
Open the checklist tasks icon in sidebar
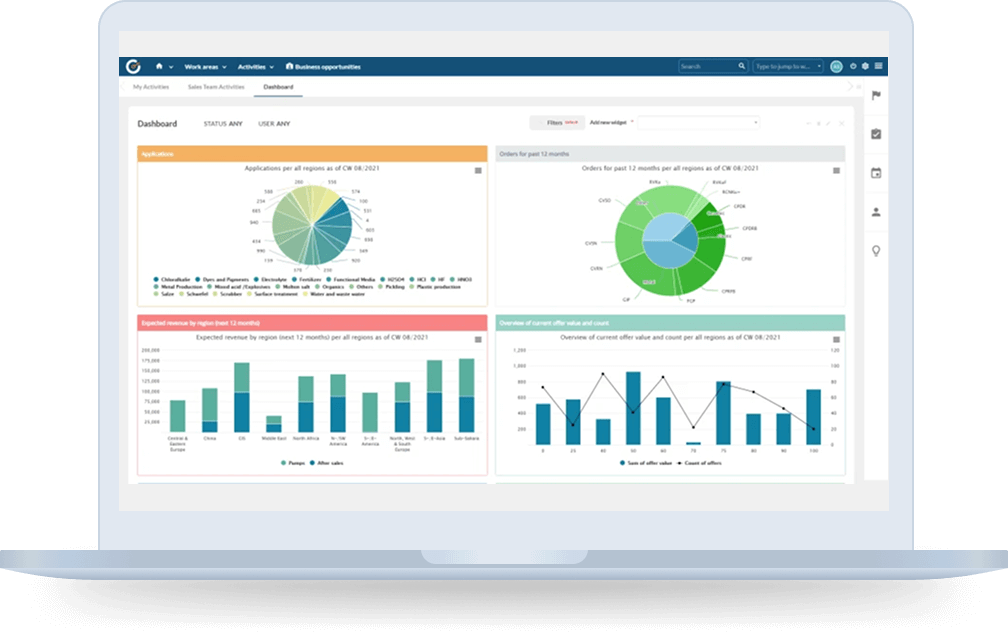876,134
